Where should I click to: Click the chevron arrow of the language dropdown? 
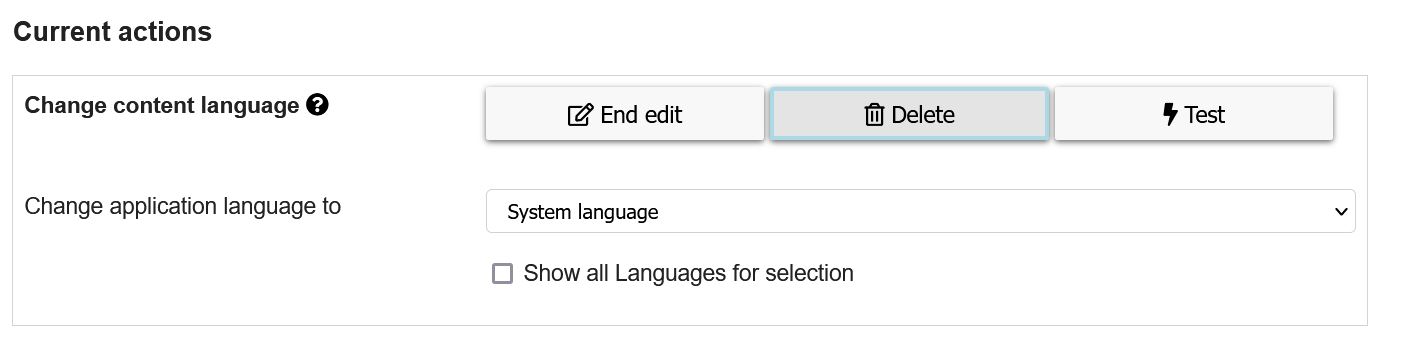click(1341, 212)
